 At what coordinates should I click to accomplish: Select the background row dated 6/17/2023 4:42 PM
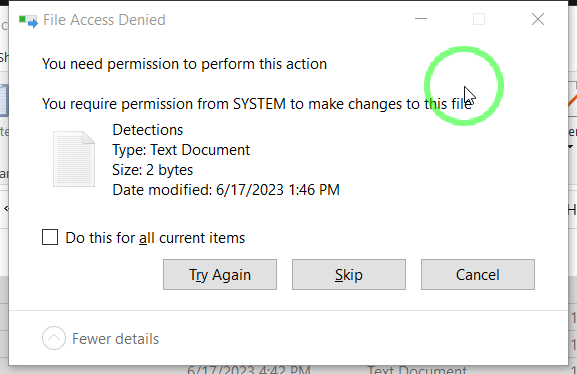click(288, 370)
